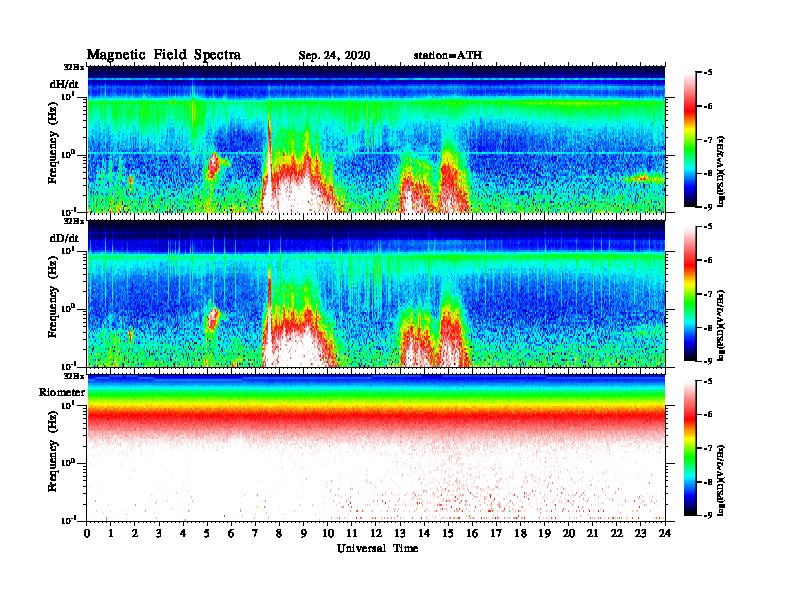
Task: Click hour '13' on the Universal Time axis
Action: point(400,534)
